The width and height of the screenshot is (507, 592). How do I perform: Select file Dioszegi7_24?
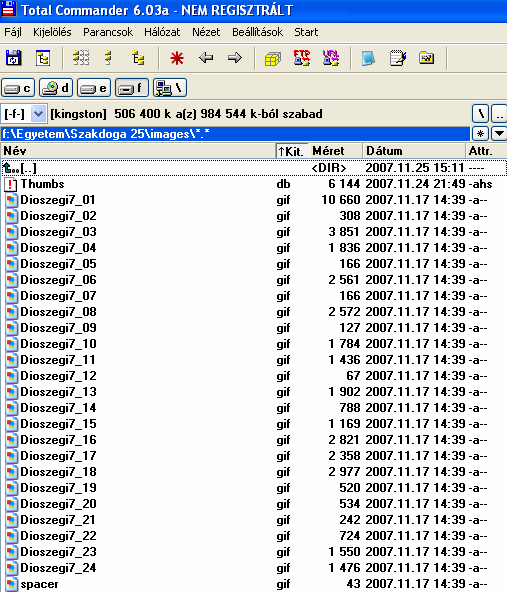pyautogui.click(x=253, y=568)
